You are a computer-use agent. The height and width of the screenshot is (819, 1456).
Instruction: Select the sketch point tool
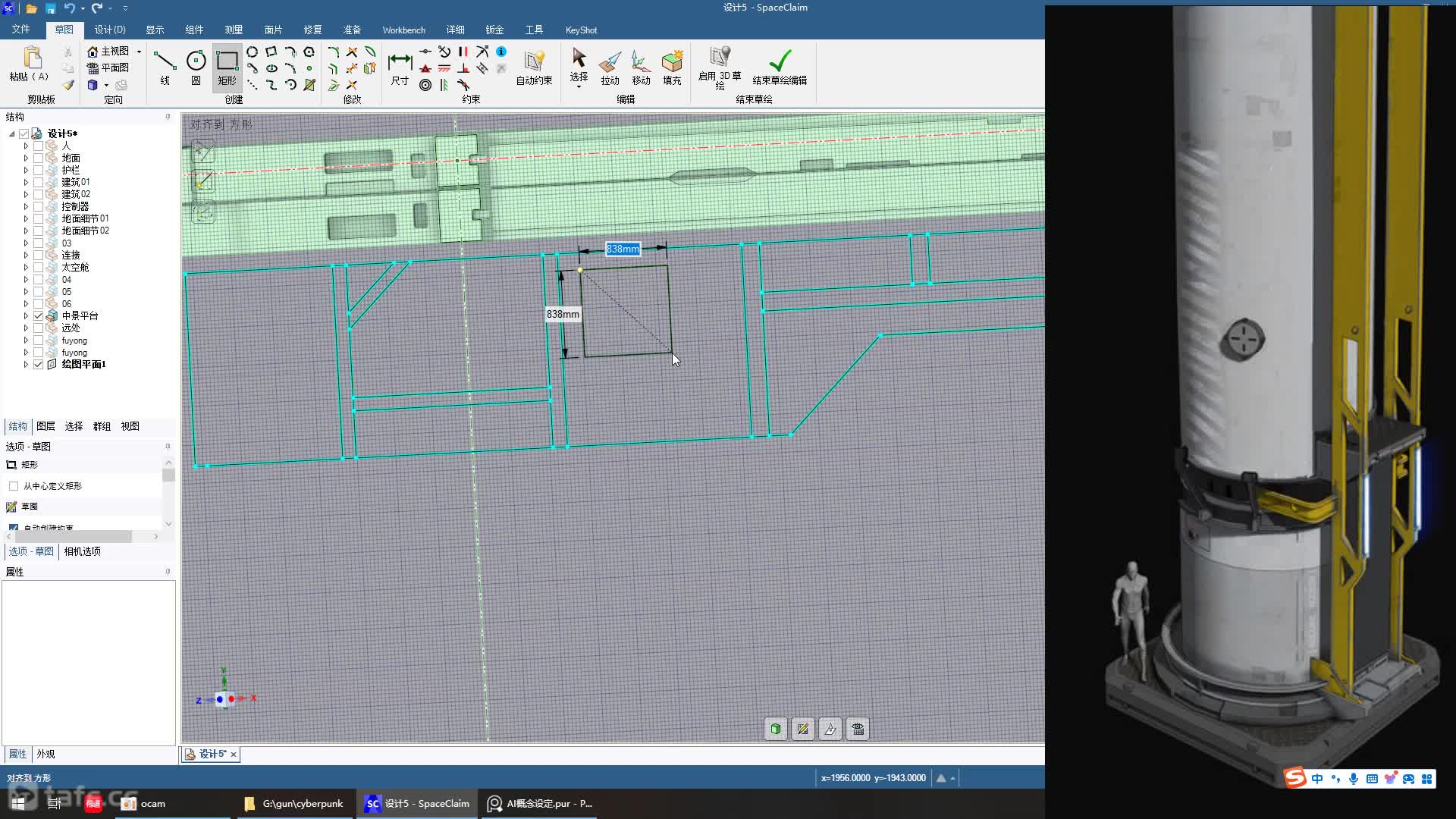point(309,68)
